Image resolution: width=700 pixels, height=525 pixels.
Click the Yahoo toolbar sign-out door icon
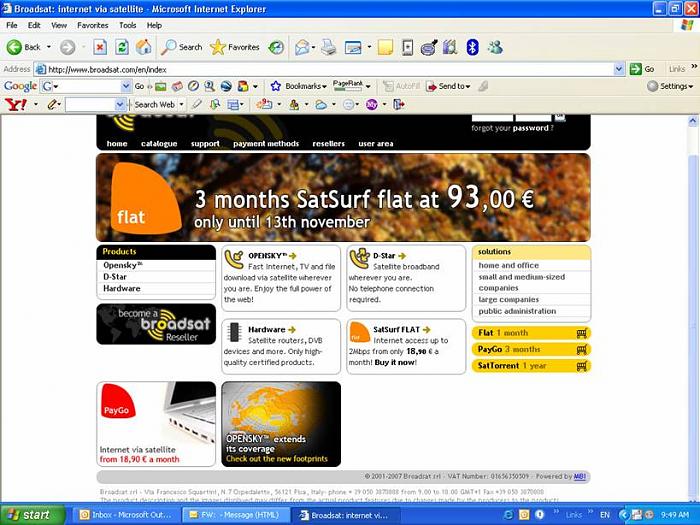click(x=399, y=104)
